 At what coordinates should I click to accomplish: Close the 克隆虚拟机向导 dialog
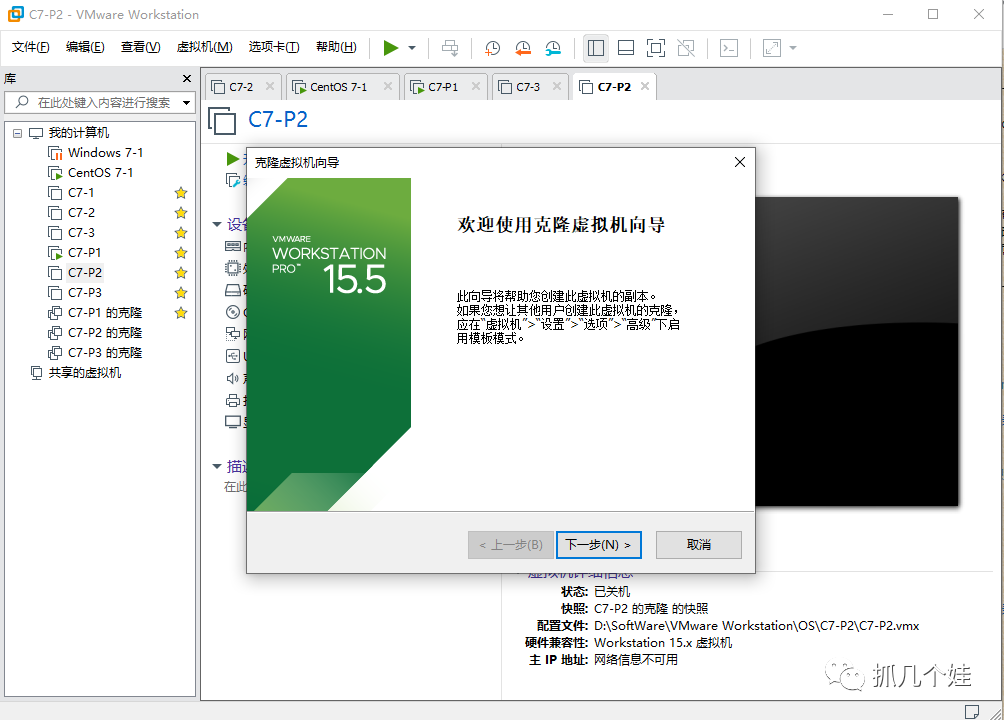[x=740, y=162]
